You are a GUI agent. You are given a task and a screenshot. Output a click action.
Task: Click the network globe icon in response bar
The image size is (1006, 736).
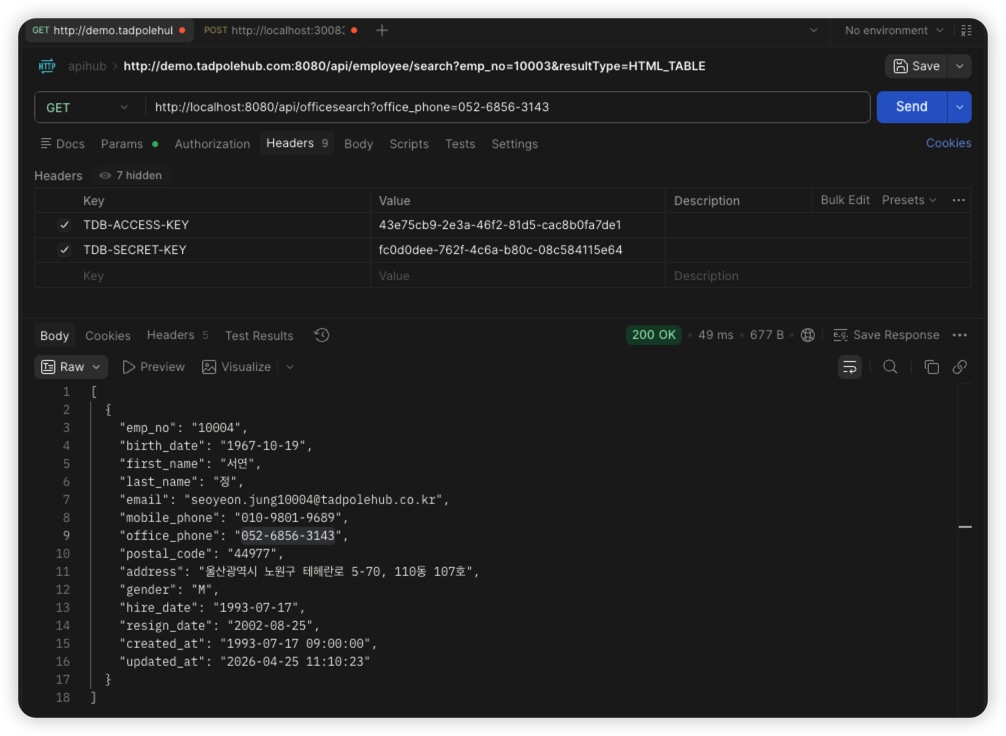click(808, 335)
